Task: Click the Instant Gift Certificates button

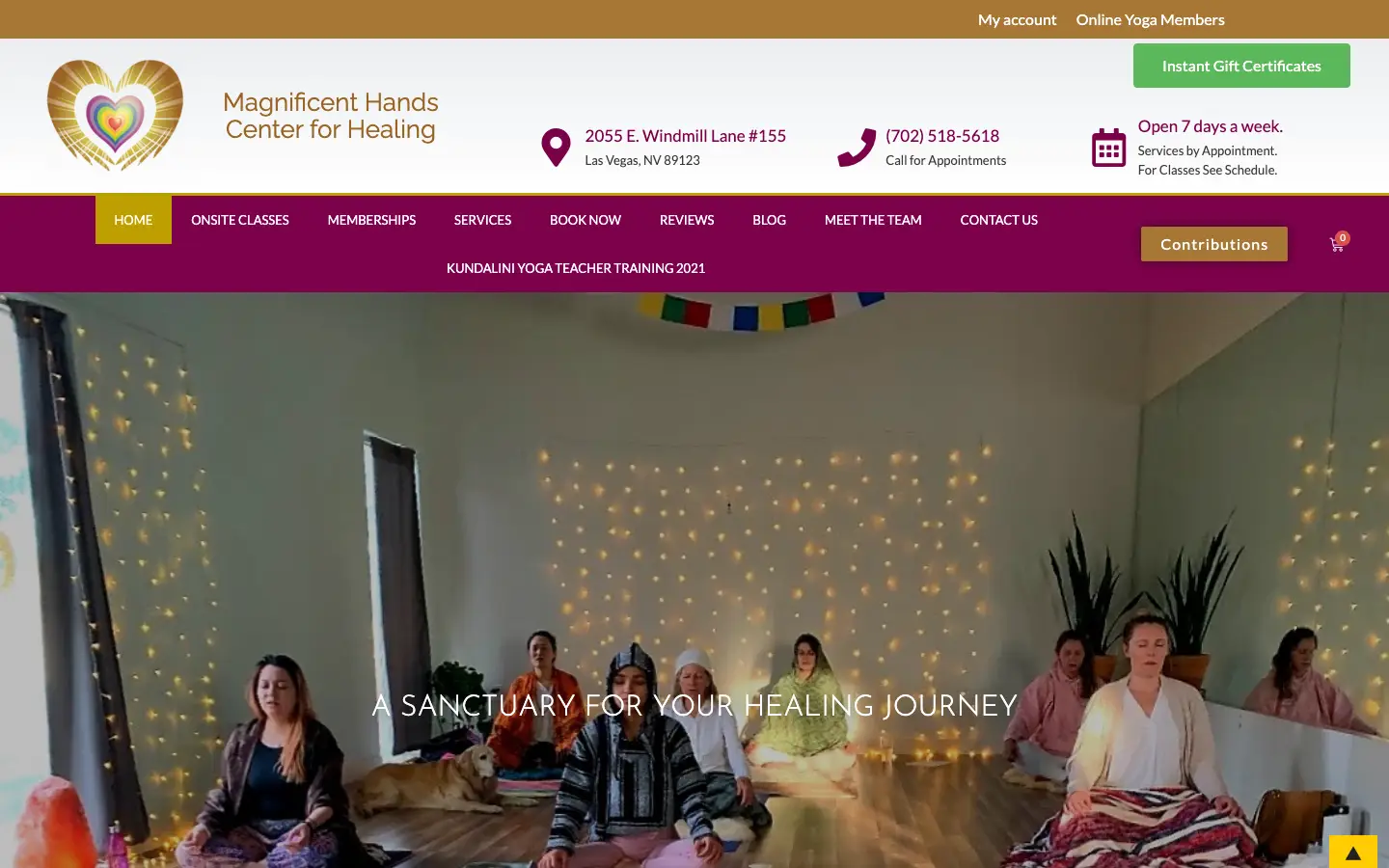Action: [x=1241, y=66]
